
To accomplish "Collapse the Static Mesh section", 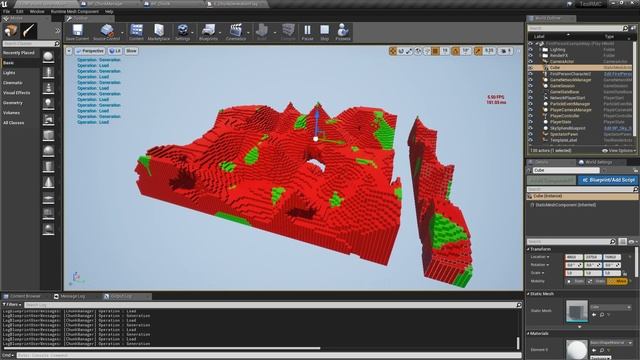I will [x=528, y=294].
